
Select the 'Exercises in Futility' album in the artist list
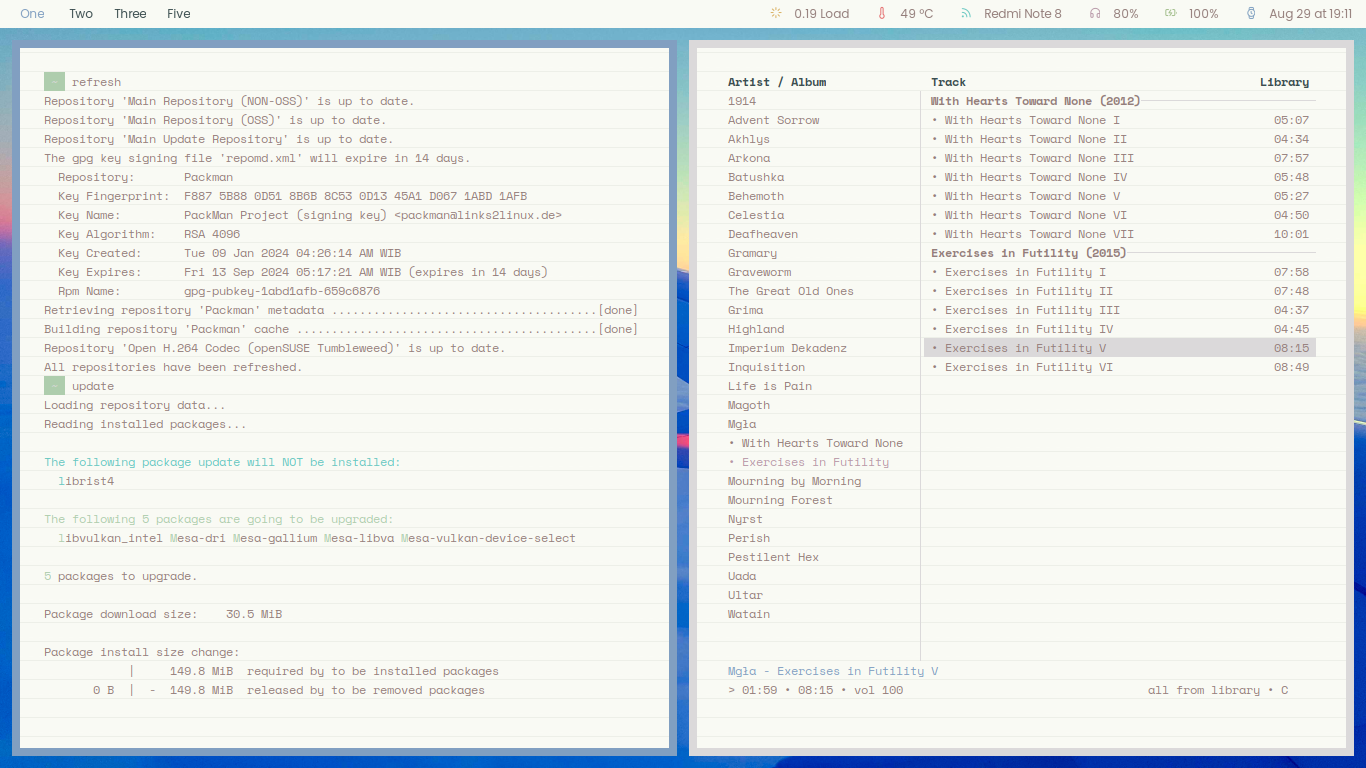814,462
